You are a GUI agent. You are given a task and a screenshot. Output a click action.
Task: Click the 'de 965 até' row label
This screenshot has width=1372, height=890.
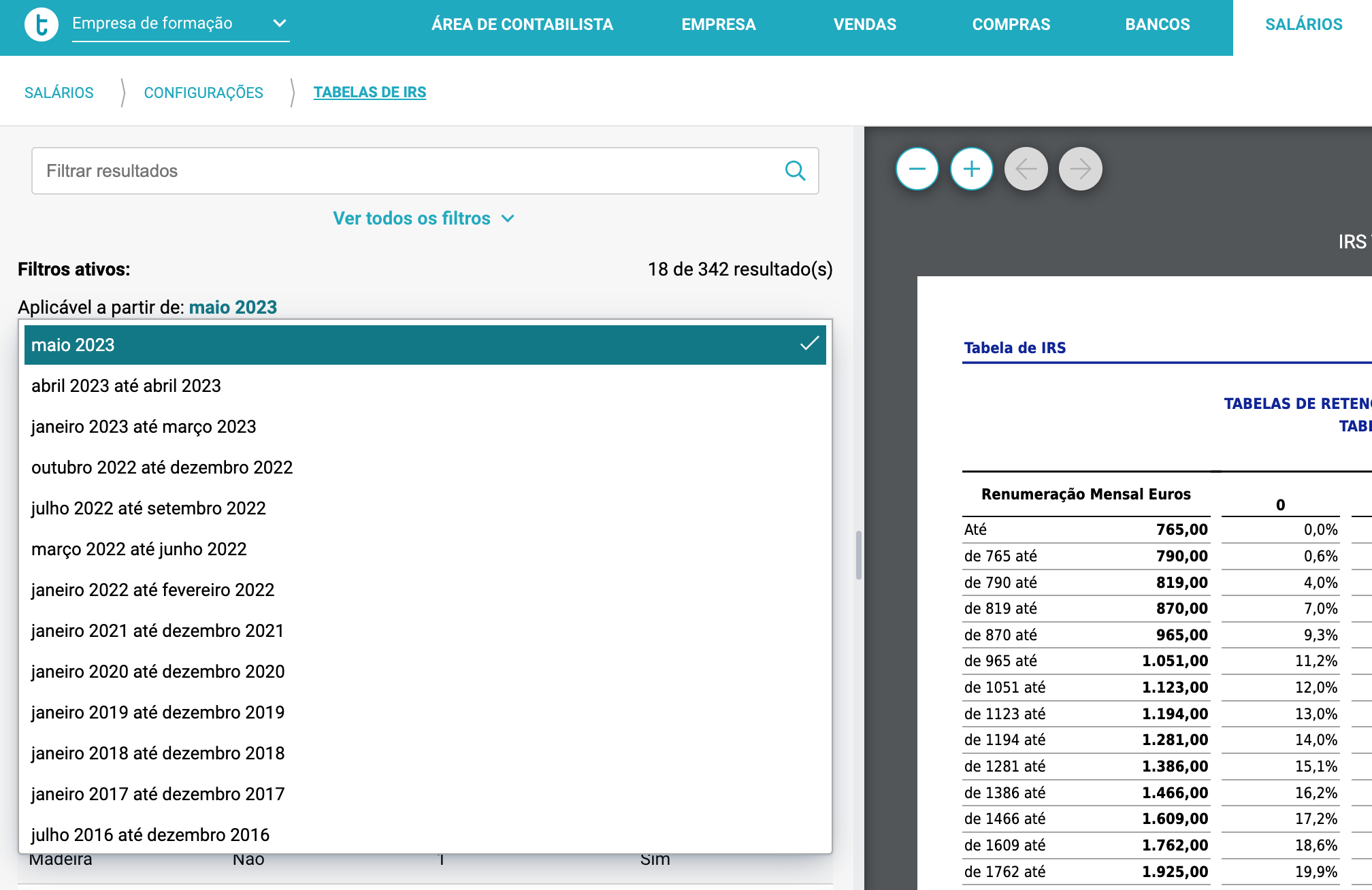[x=1000, y=661]
